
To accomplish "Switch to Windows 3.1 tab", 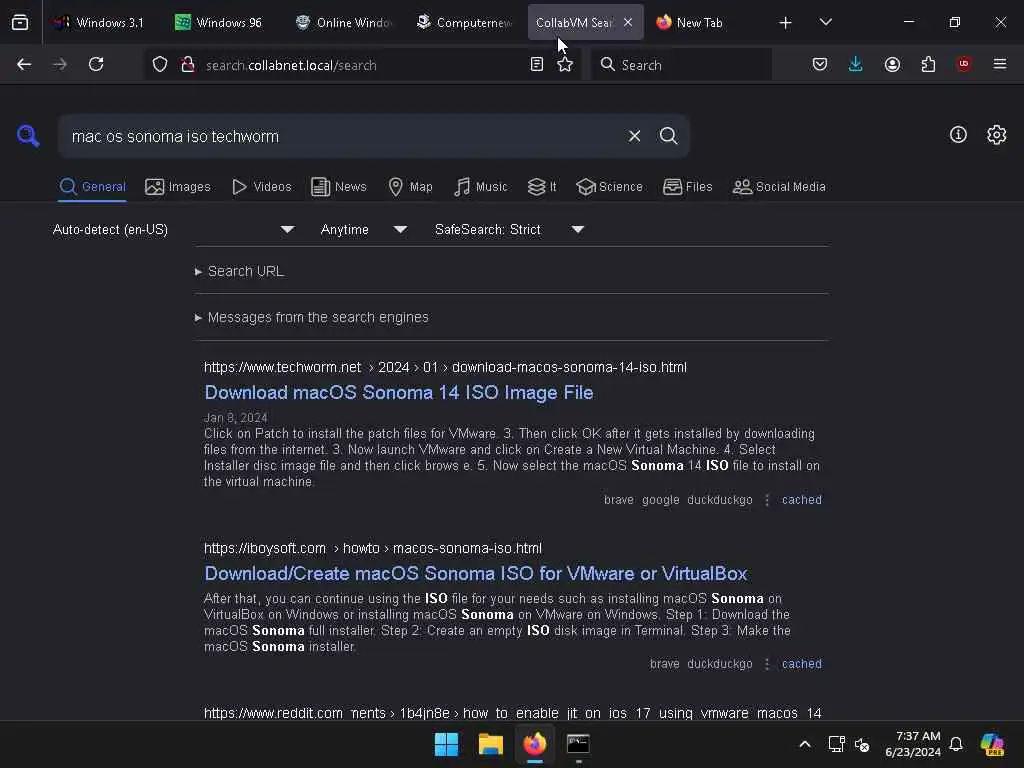I will point(99,22).
